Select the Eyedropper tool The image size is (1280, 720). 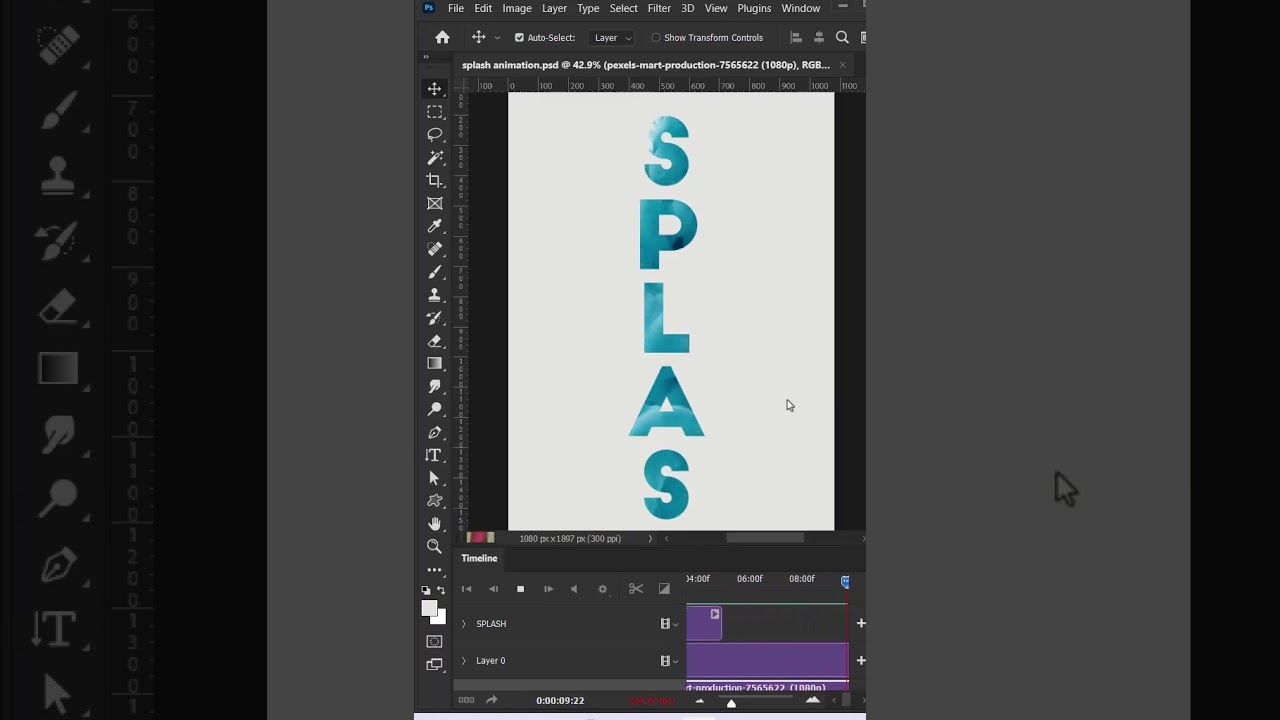point(434,227)
